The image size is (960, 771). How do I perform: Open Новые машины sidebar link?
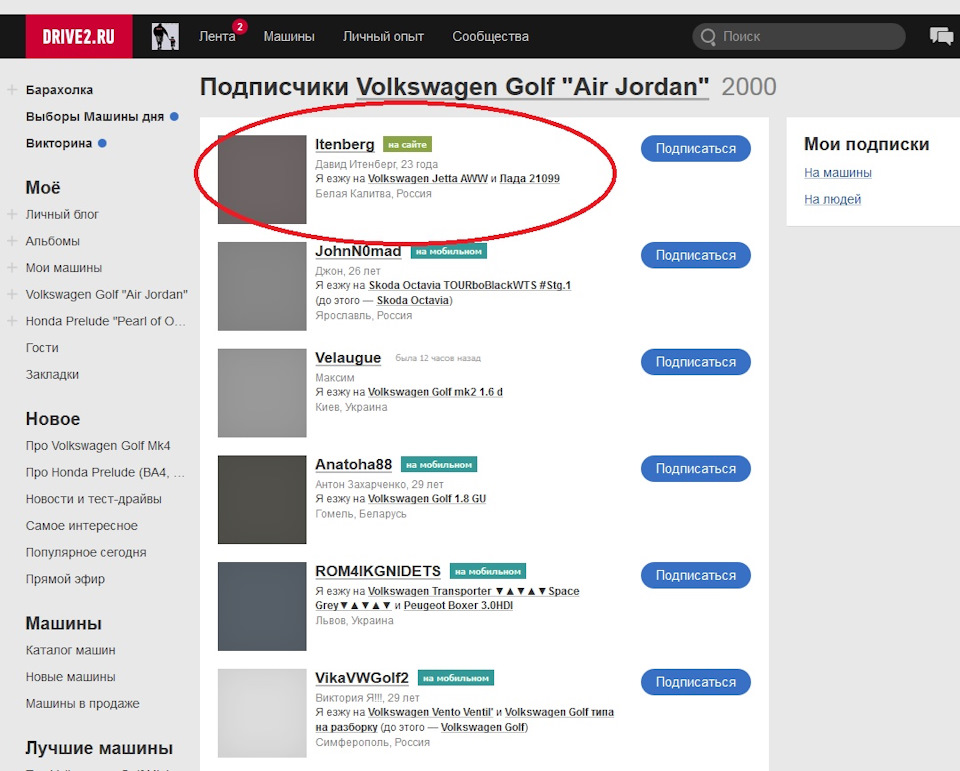(70, 677)
